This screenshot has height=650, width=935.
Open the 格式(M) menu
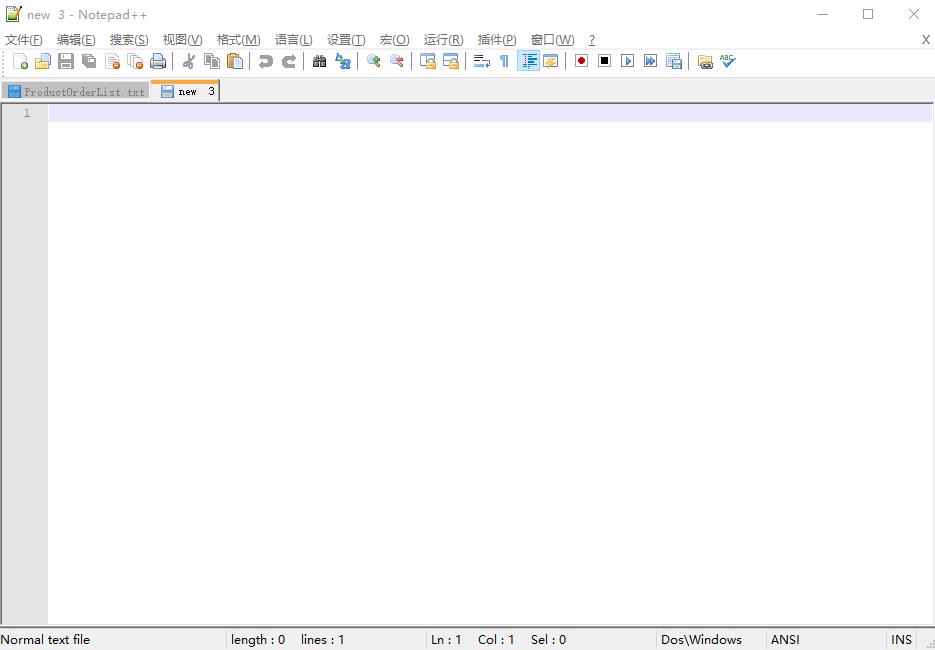(x=239, y=40)
